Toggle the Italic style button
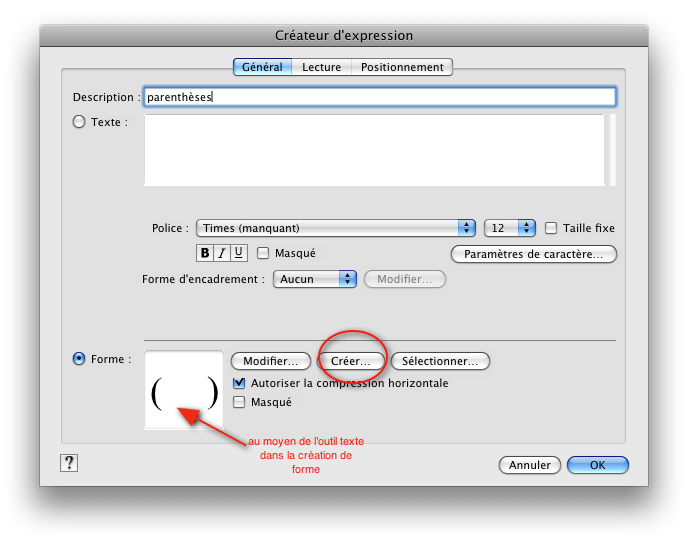Screen dimensions: 688x541 (223, 254)
